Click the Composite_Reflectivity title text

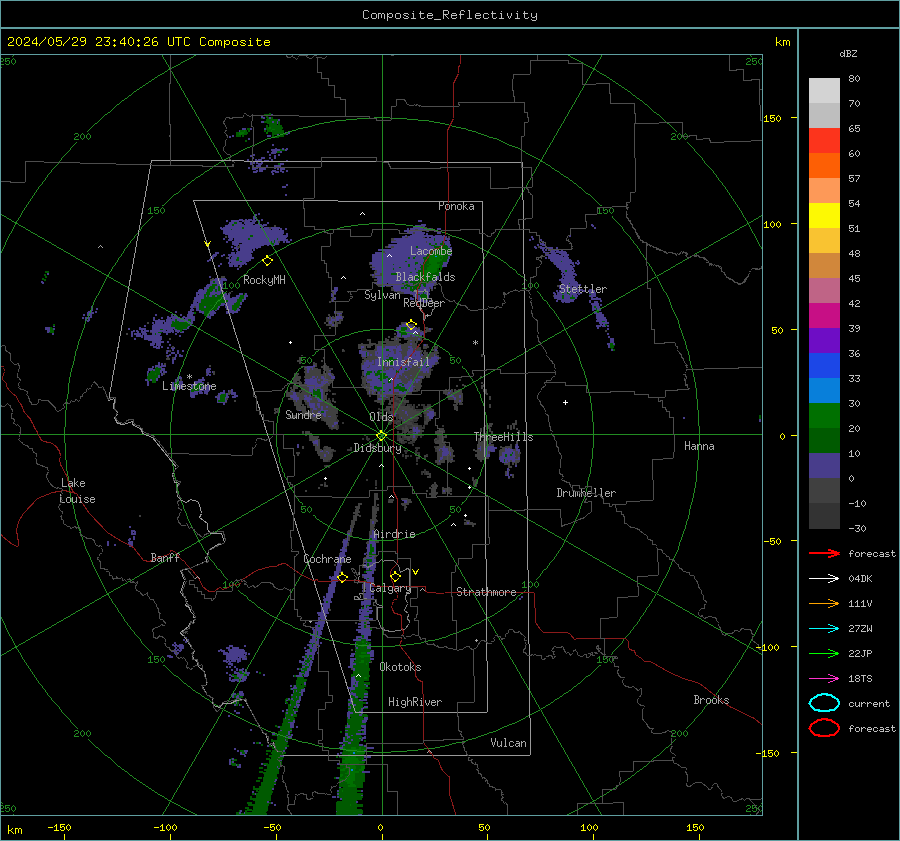pyautogui.click(x=450, y=15)
